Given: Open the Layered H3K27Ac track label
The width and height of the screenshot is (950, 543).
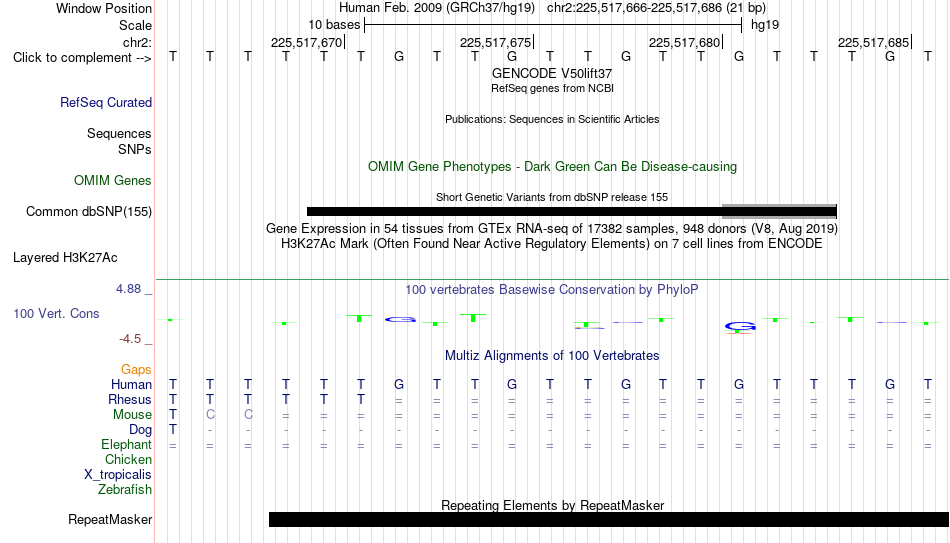Looking at the screenshot, I should 65,258.
